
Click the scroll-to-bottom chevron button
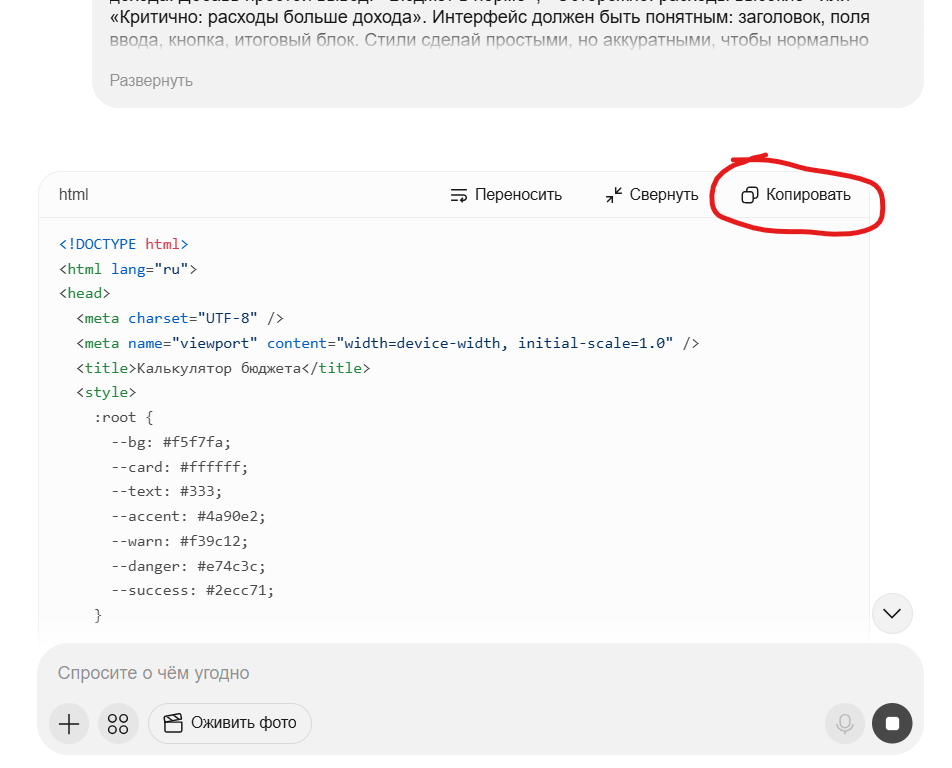(x=892, y=613)
